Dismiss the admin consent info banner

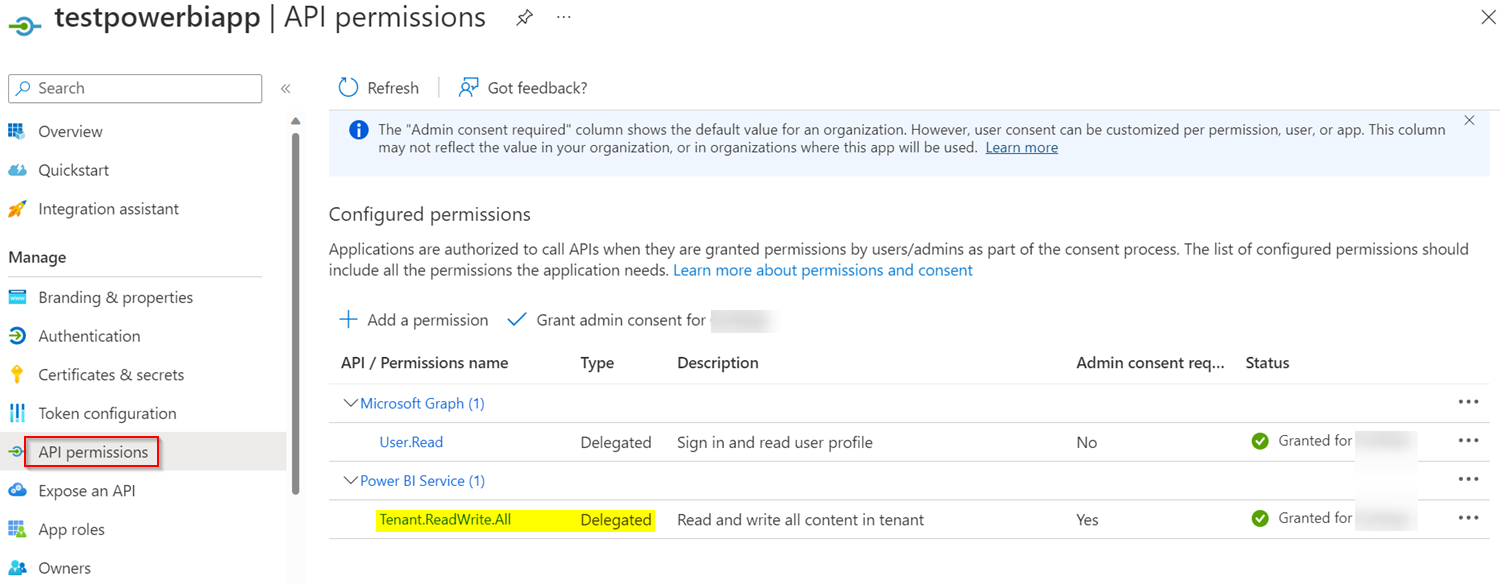click(1469, 120)
